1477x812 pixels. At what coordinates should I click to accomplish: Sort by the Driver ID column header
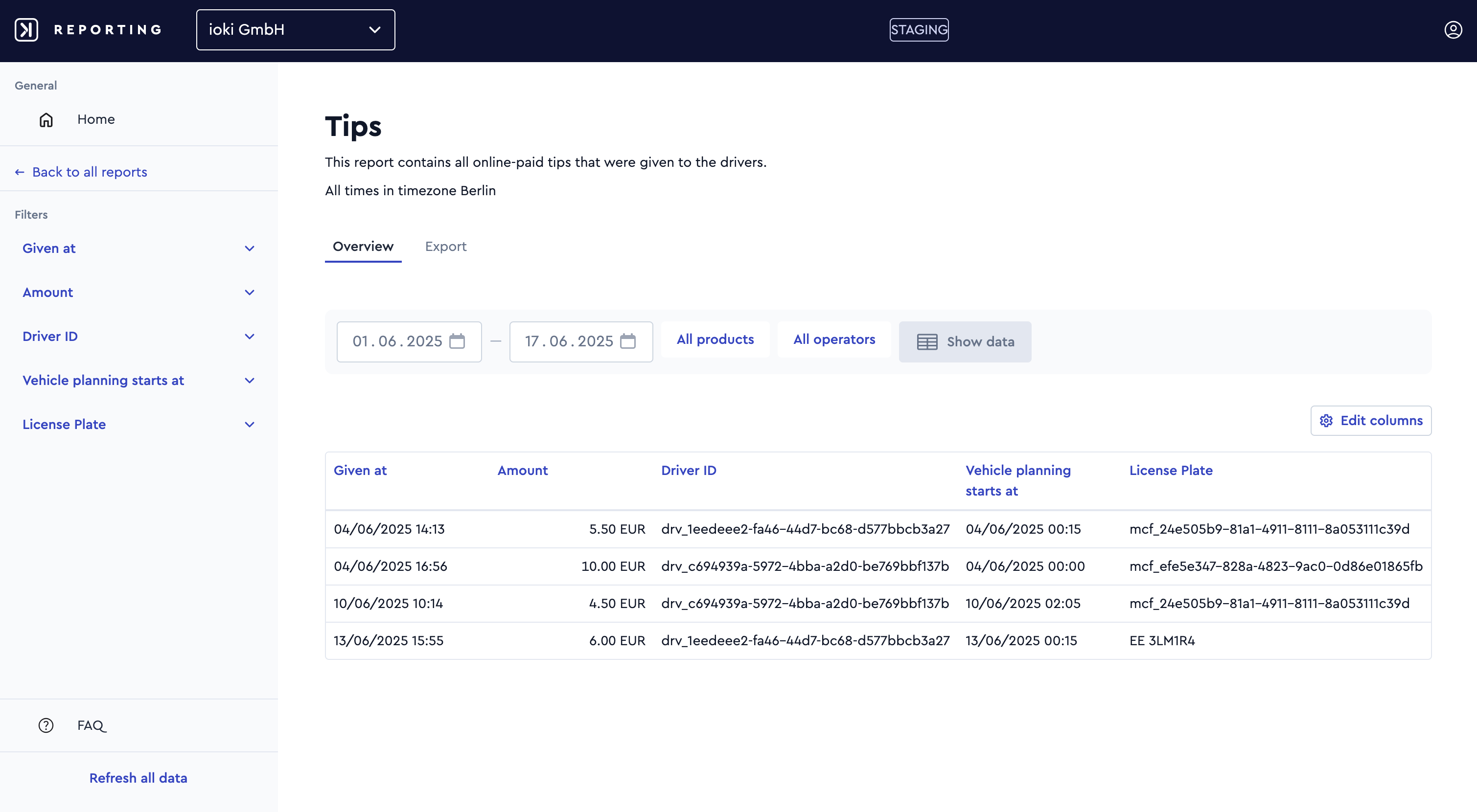pos(689,471)
